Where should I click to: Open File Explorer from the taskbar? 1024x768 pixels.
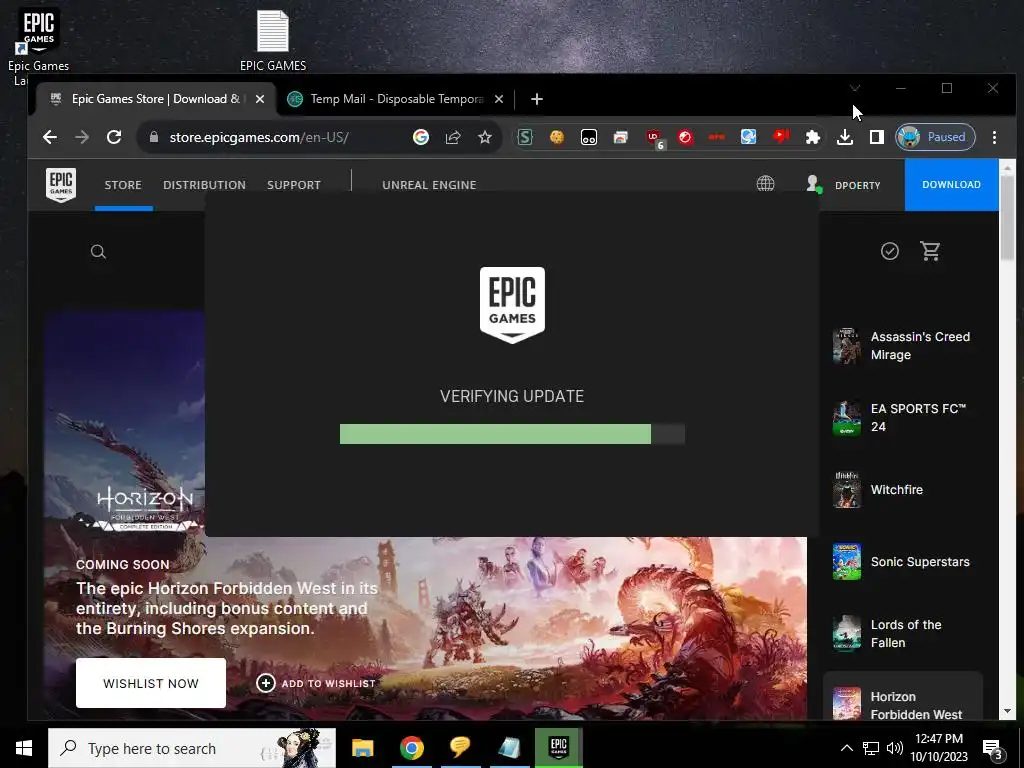[x=362, y=748]
